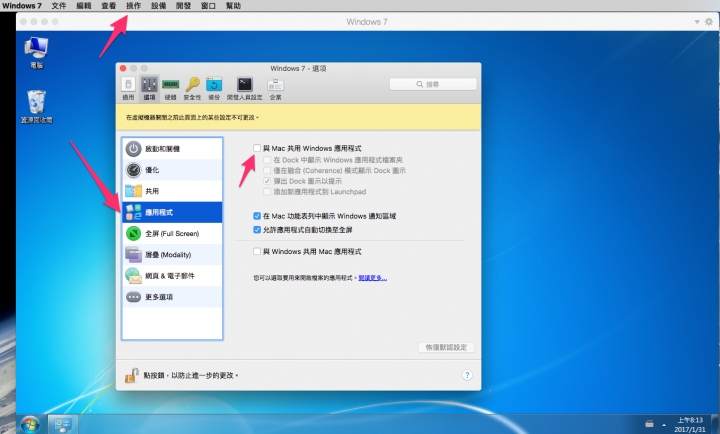
Task: Open the developer settings terminal icon
Action: (245, 88)
